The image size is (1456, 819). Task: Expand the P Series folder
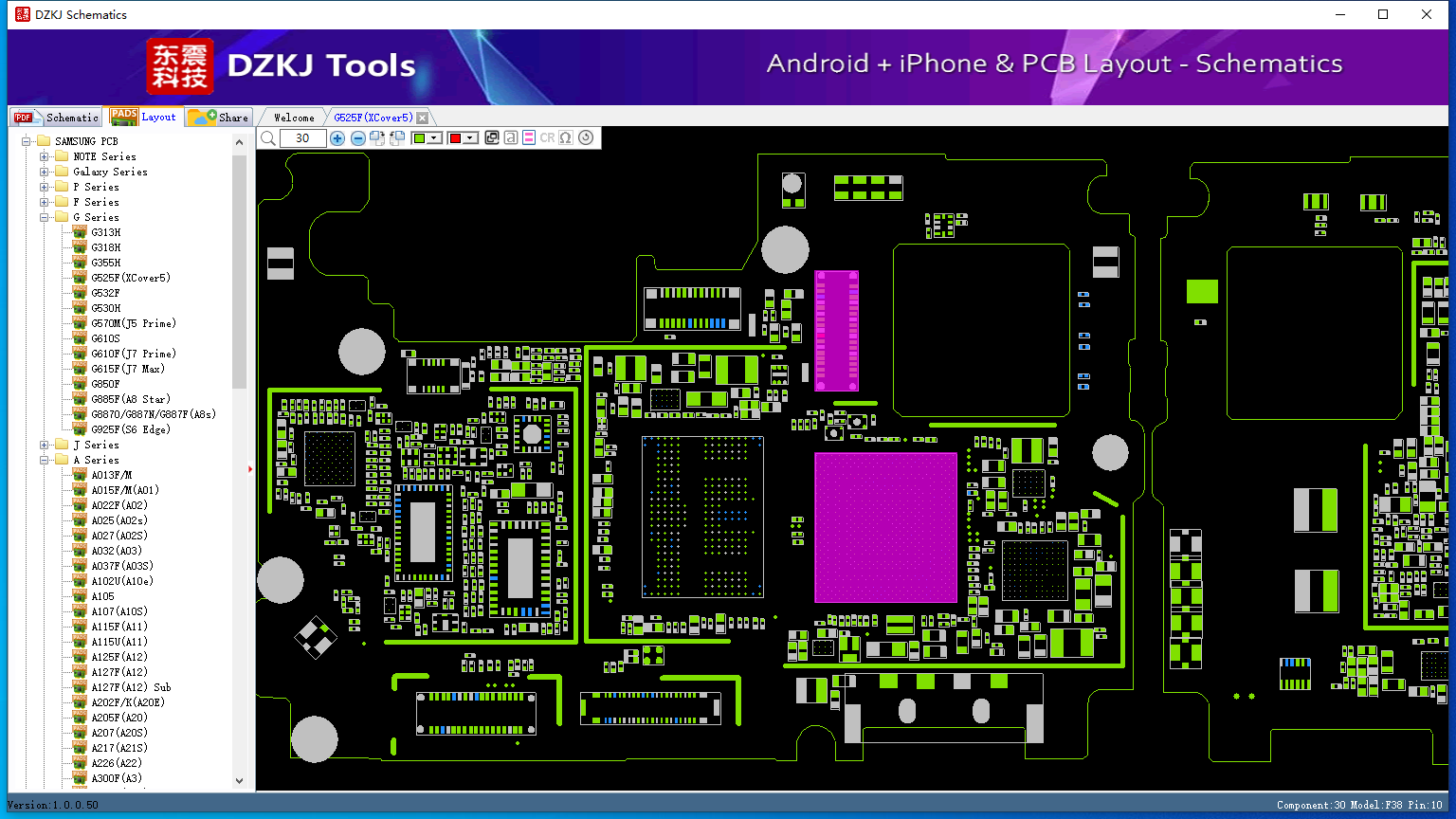pyautogui.click(x=45, y=187)
